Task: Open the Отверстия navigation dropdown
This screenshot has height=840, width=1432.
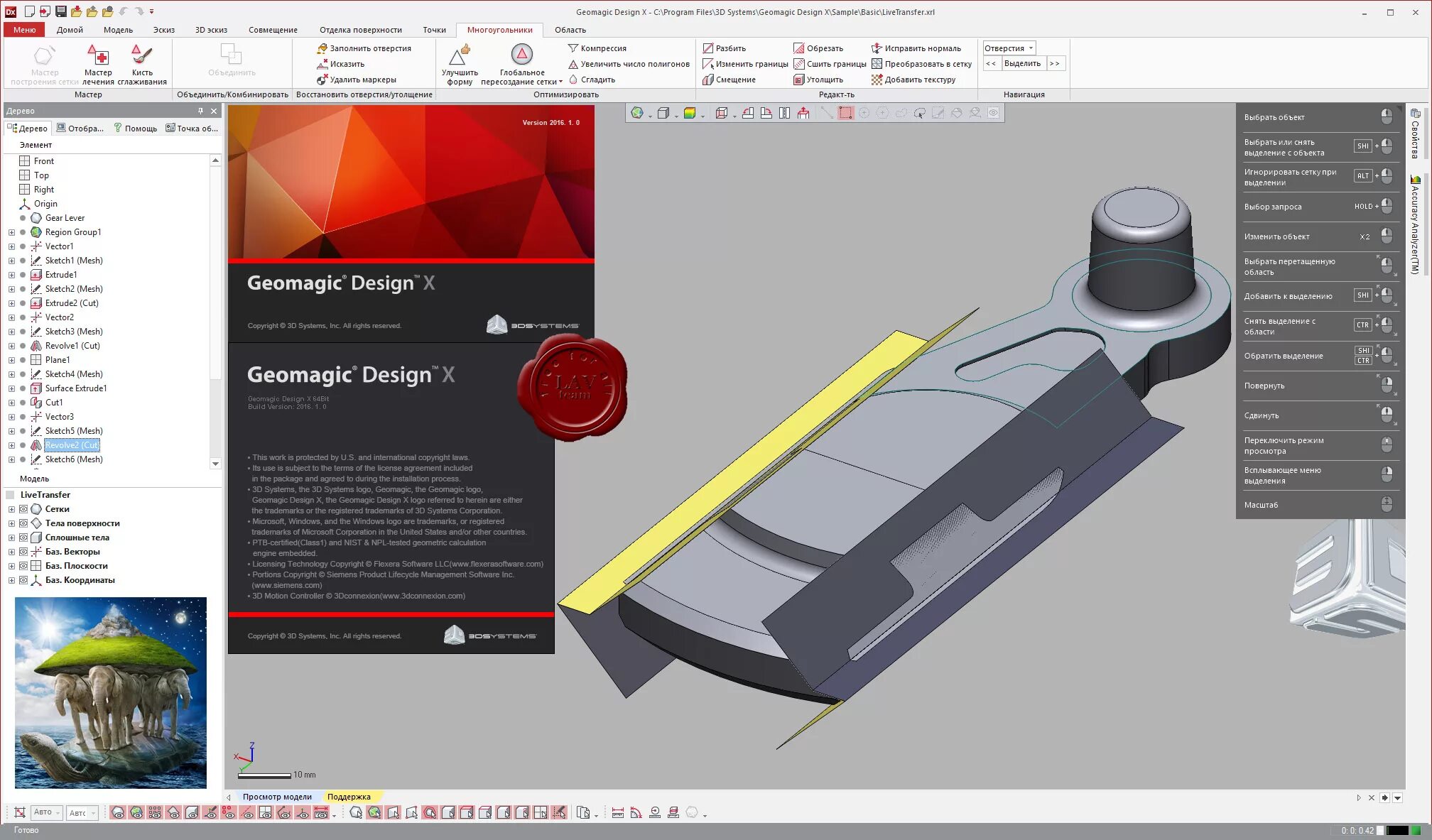Action: 1031,48
